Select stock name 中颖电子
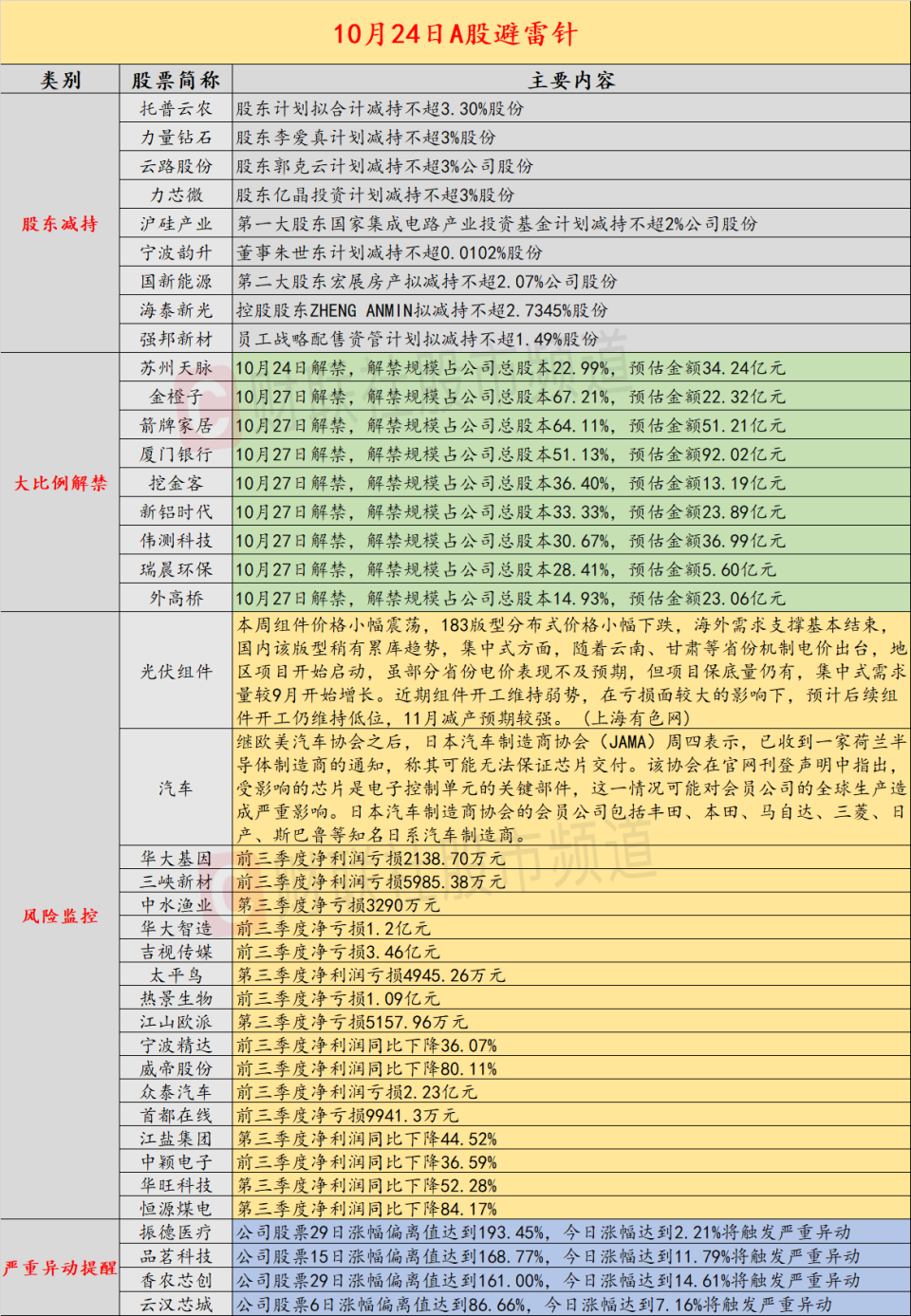Viewport: 911px width, 1316px height. coord(176,1162)
